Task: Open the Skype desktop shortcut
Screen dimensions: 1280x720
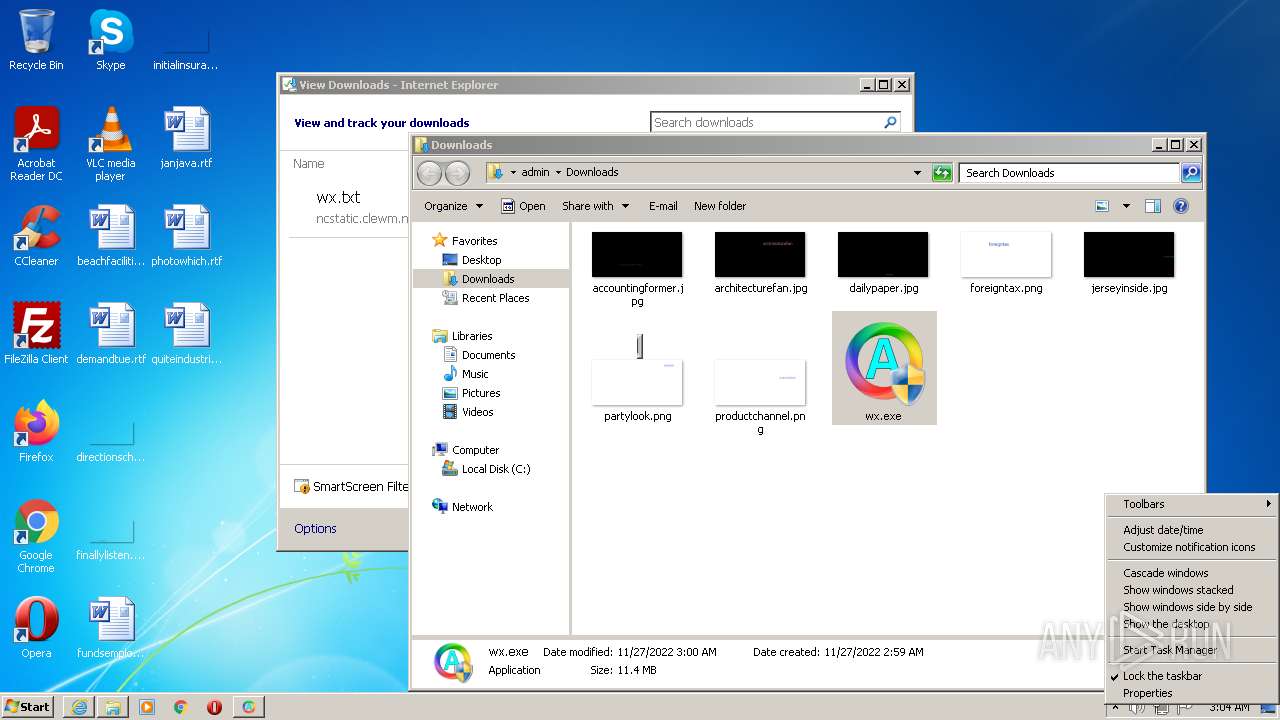Action: coord(110,40)
